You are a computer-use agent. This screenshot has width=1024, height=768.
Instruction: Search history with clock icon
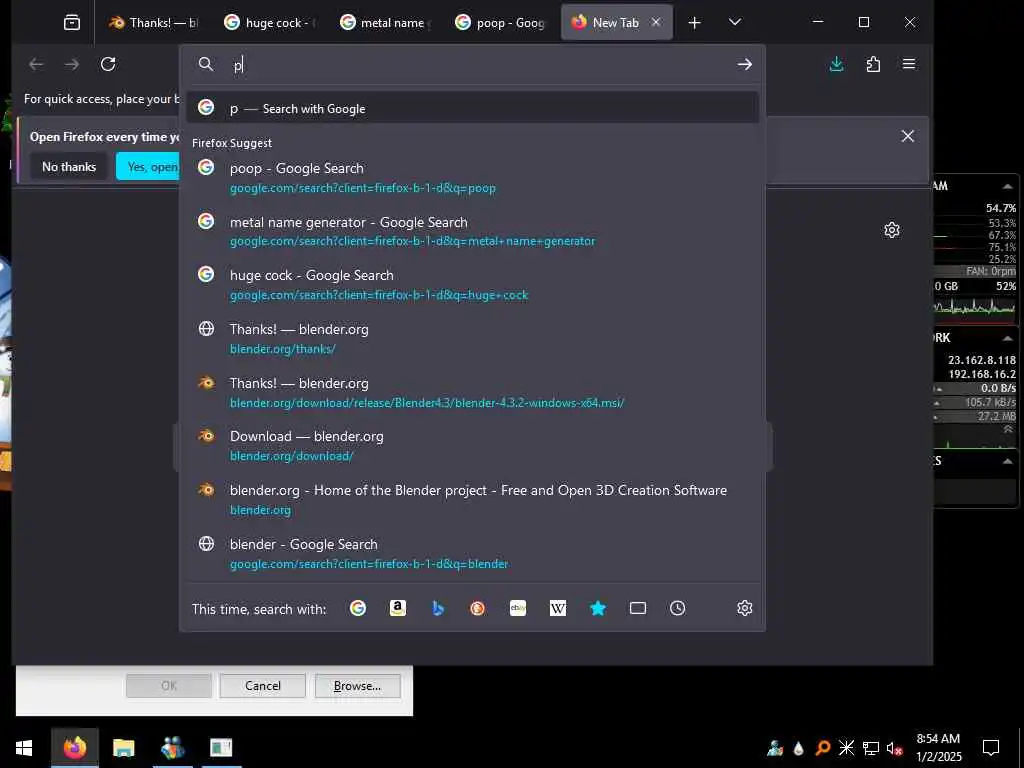pos(678,609)
